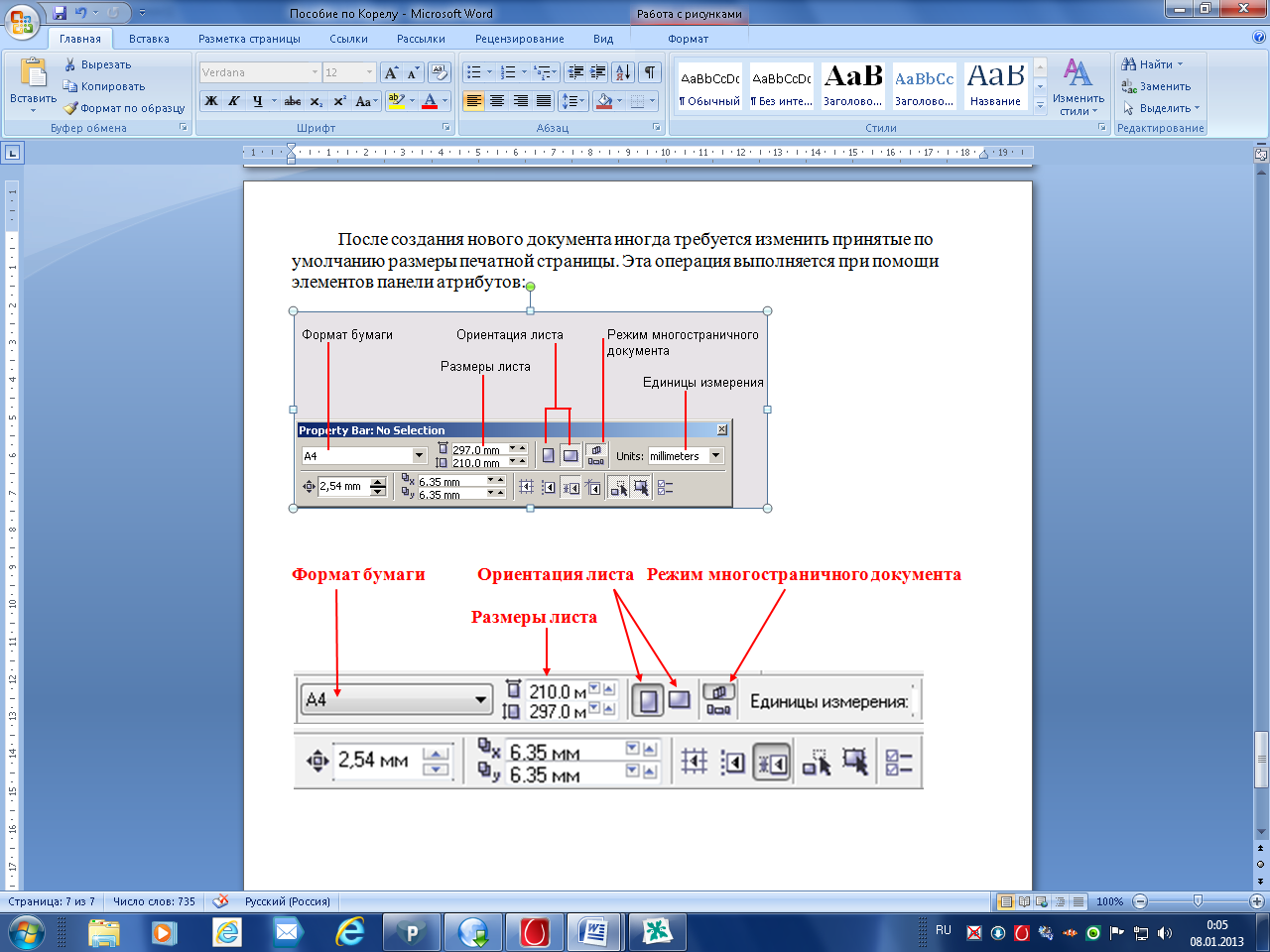Copy selection with Копировать
This screenshot has width=1270, height=952.
[x=103, y=86]
